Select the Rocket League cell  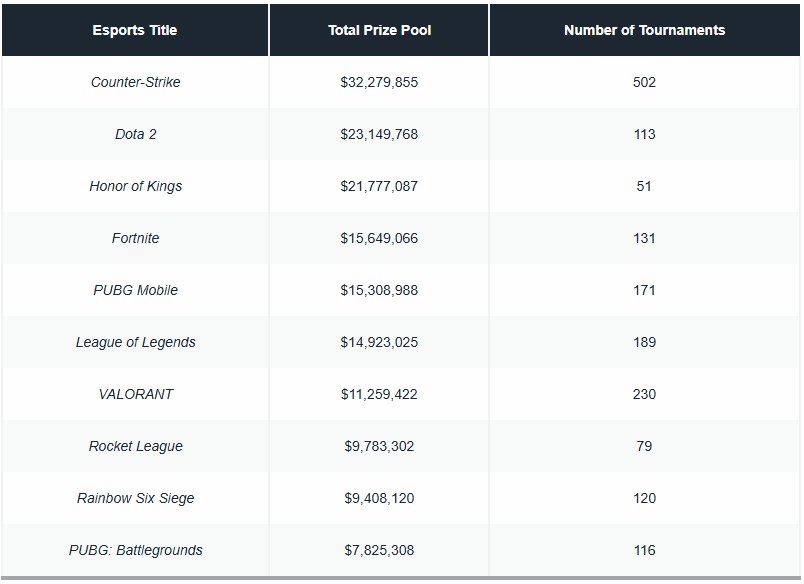pyautogui.click(x=135, y=446)
